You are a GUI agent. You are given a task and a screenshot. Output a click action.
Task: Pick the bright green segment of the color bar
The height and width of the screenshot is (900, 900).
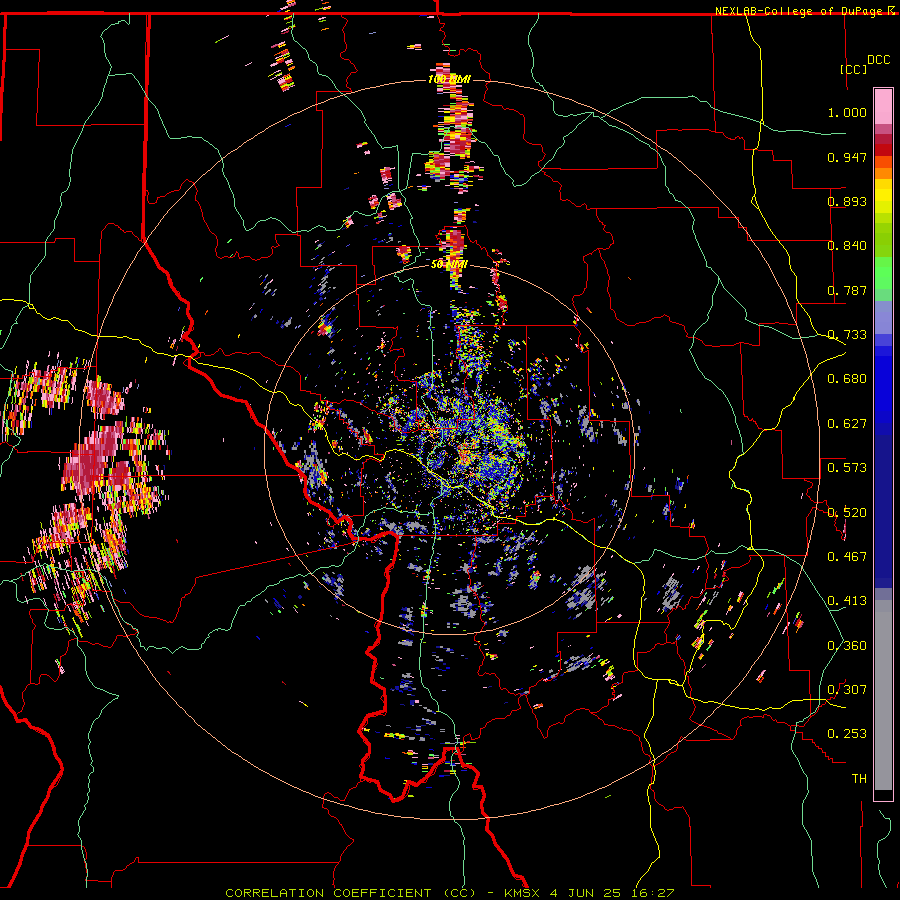click(x=883, y=273)
